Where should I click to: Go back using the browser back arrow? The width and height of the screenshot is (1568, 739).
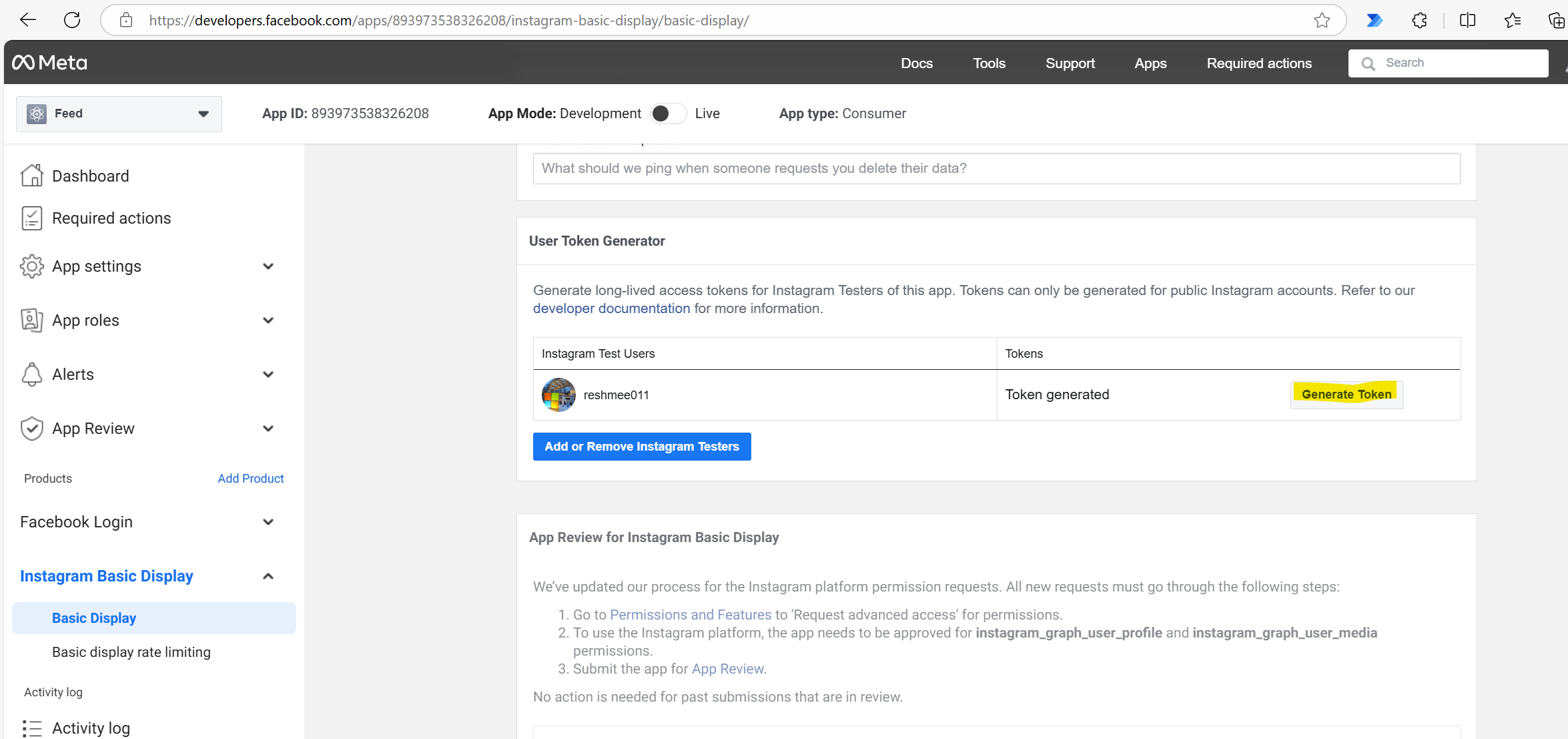pyautogui.click(x=28, y=20)
